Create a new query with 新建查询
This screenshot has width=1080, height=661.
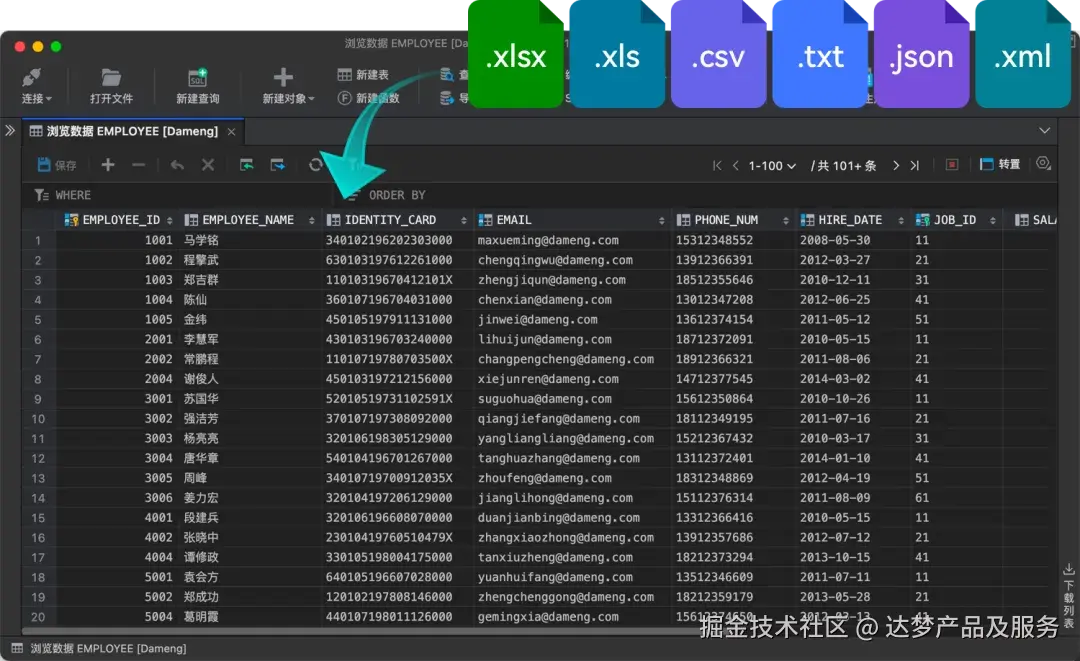pos(198,86)
